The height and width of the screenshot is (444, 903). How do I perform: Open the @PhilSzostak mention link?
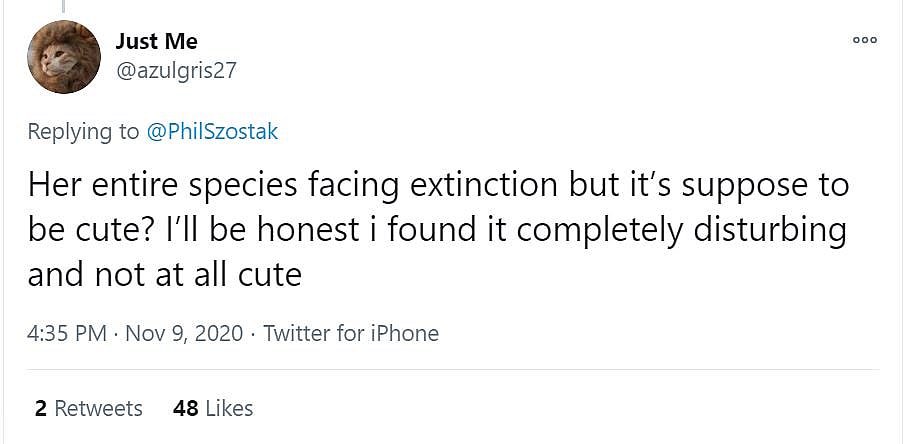click(x=212, y=131)
